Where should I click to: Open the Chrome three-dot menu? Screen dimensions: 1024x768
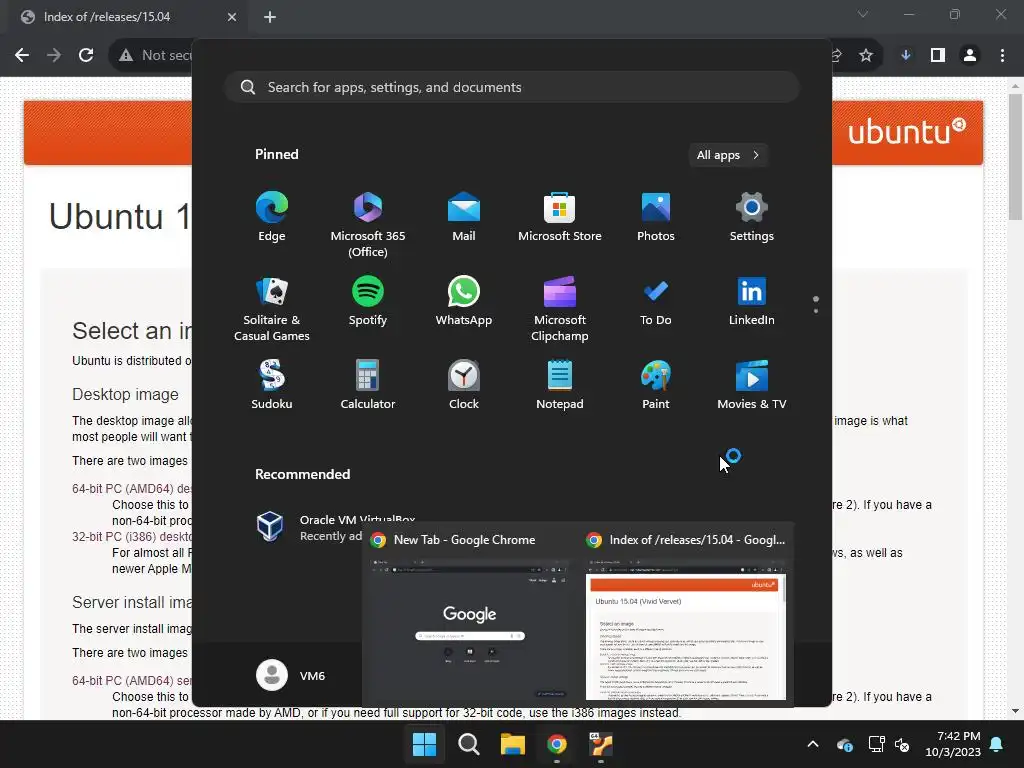(1002, 56)
